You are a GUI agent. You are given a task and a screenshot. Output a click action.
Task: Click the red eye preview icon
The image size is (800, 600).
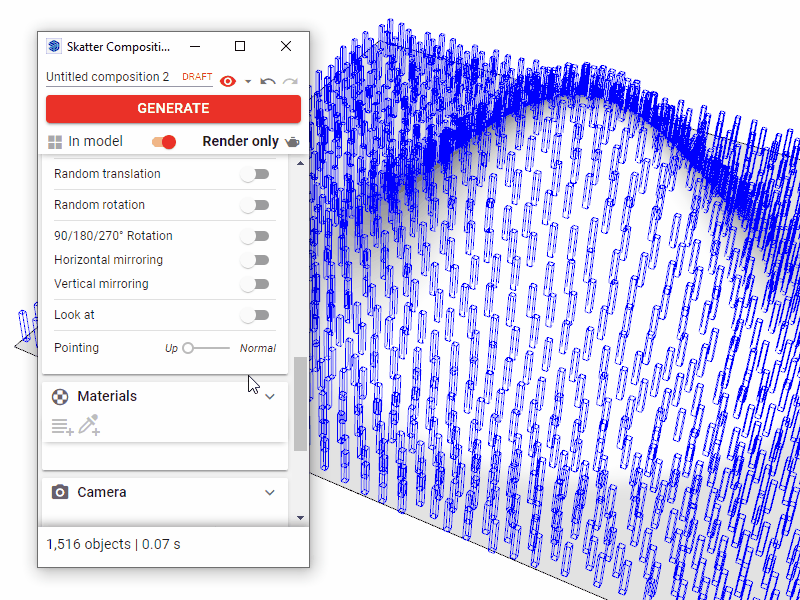pyautogui.click(x=228, y=81)
